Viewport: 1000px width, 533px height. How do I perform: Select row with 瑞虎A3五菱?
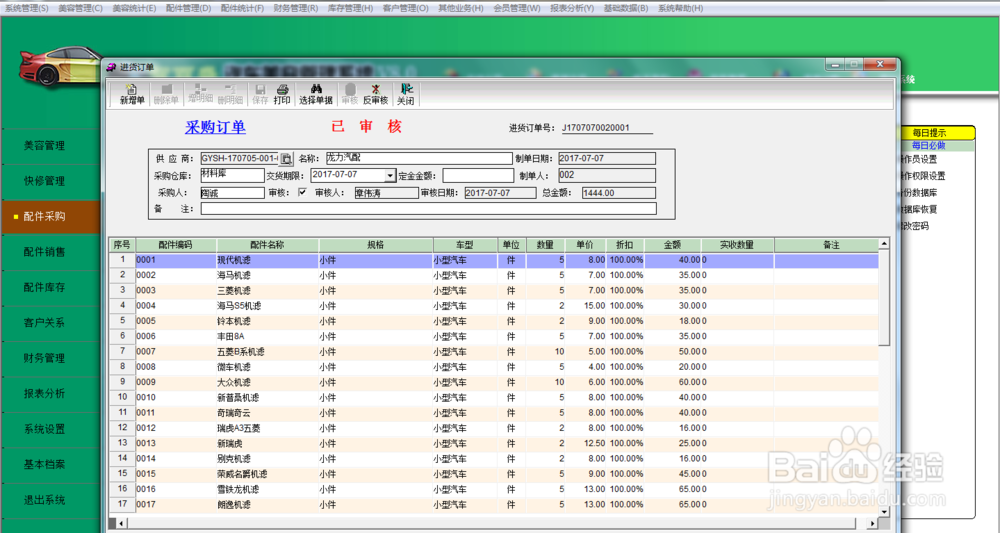pos(494,428)
